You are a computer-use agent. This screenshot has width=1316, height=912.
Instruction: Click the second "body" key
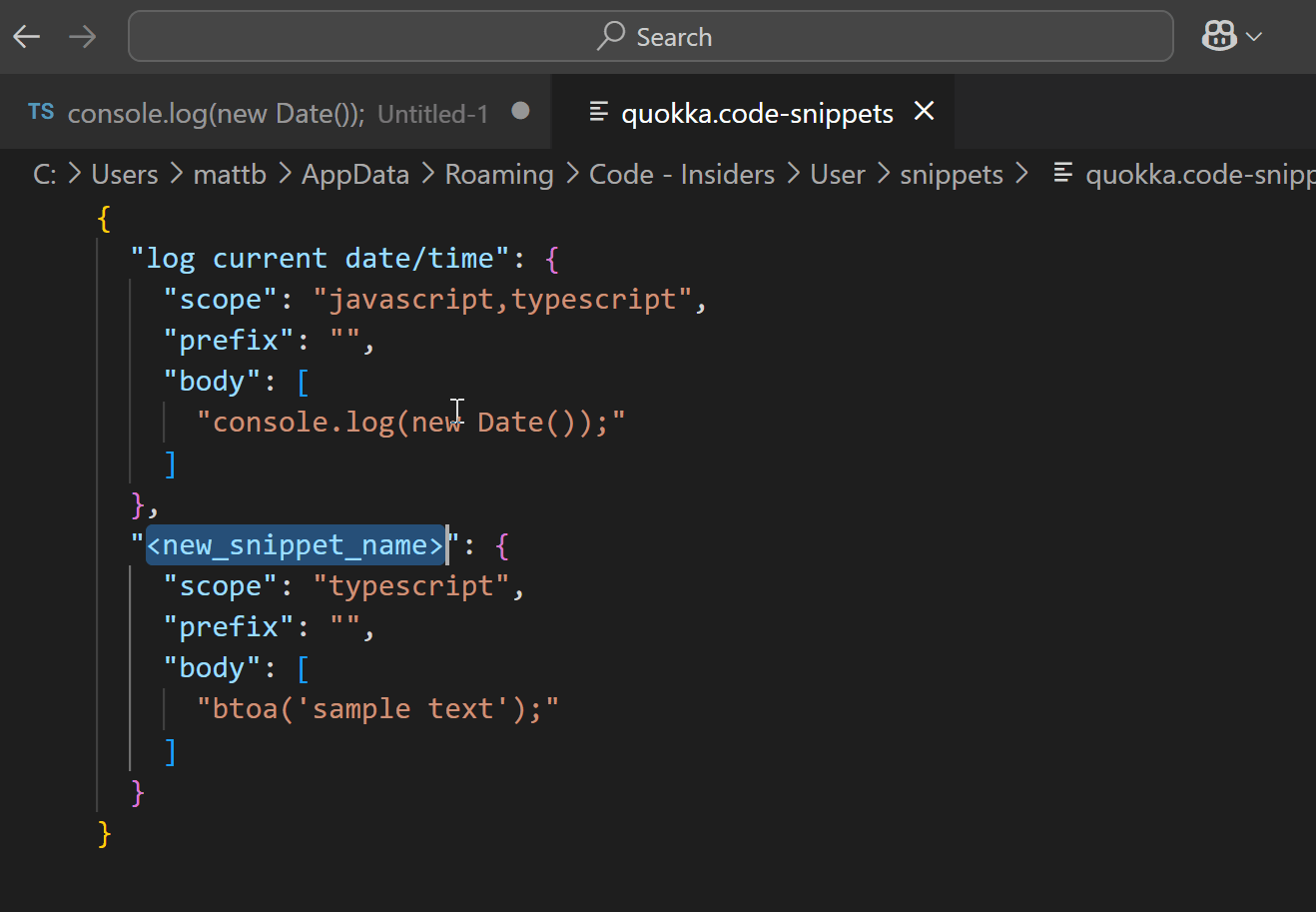coord(213,668)
